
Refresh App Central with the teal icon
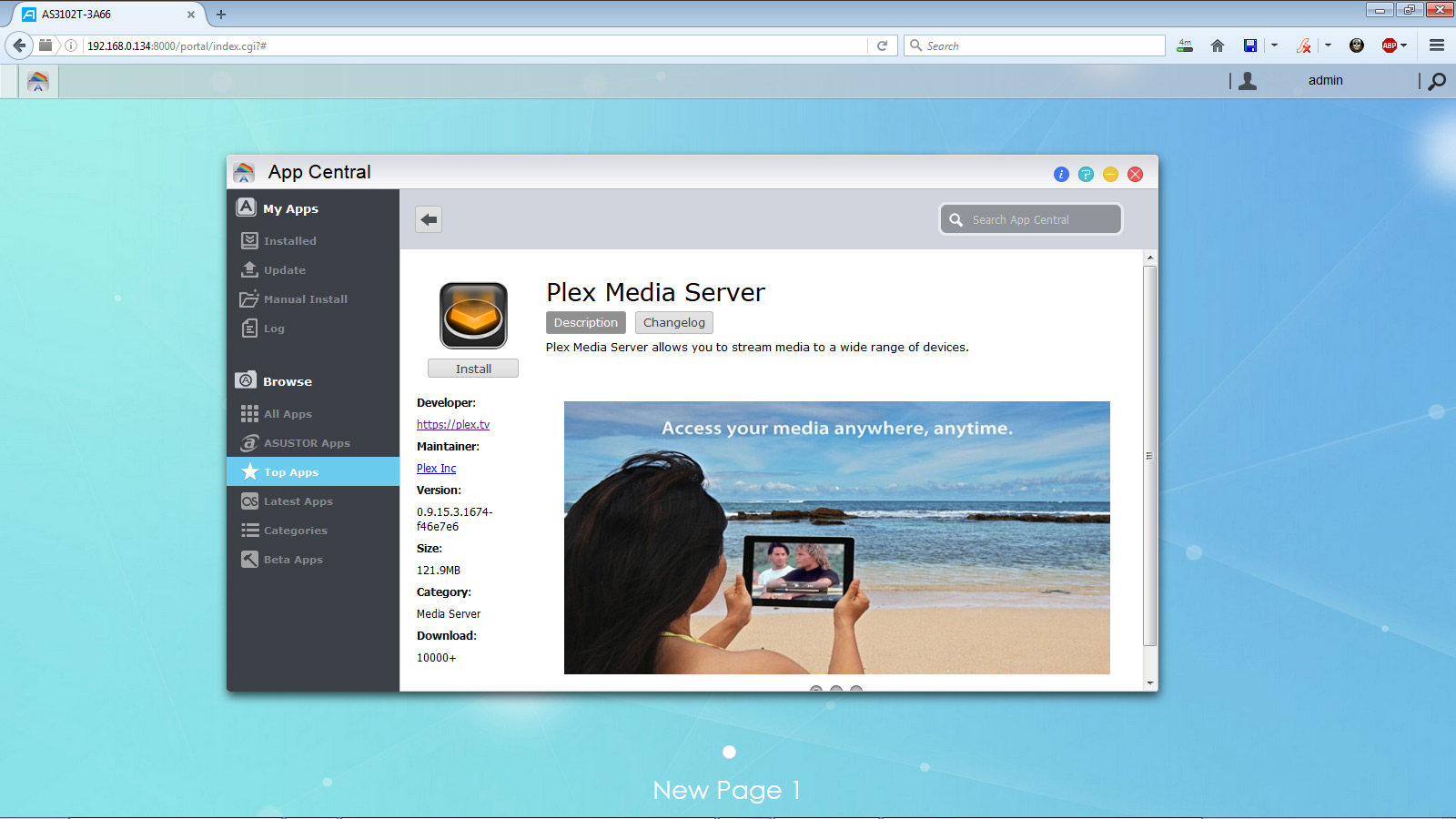tap(1086, 174)
